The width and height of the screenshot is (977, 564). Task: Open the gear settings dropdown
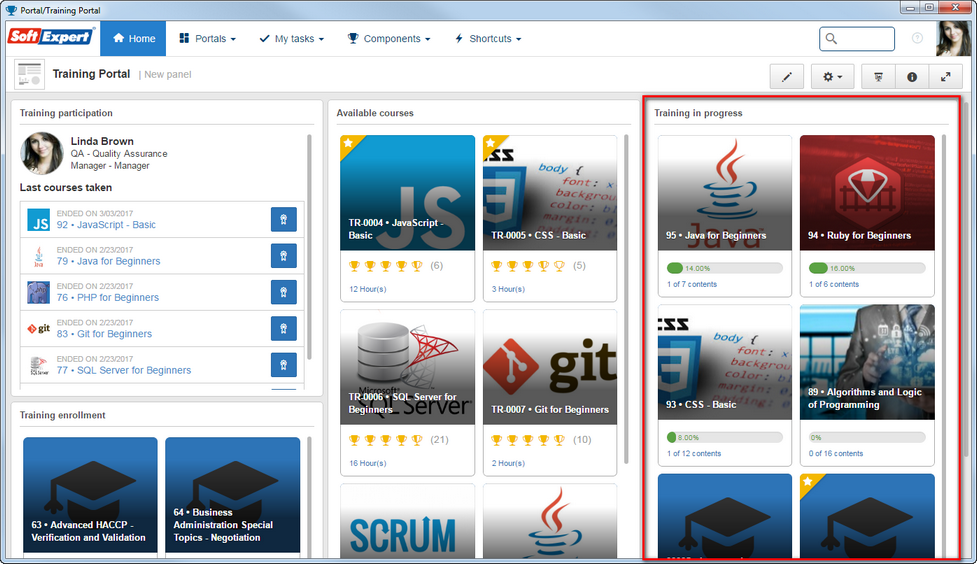point(832,77)
